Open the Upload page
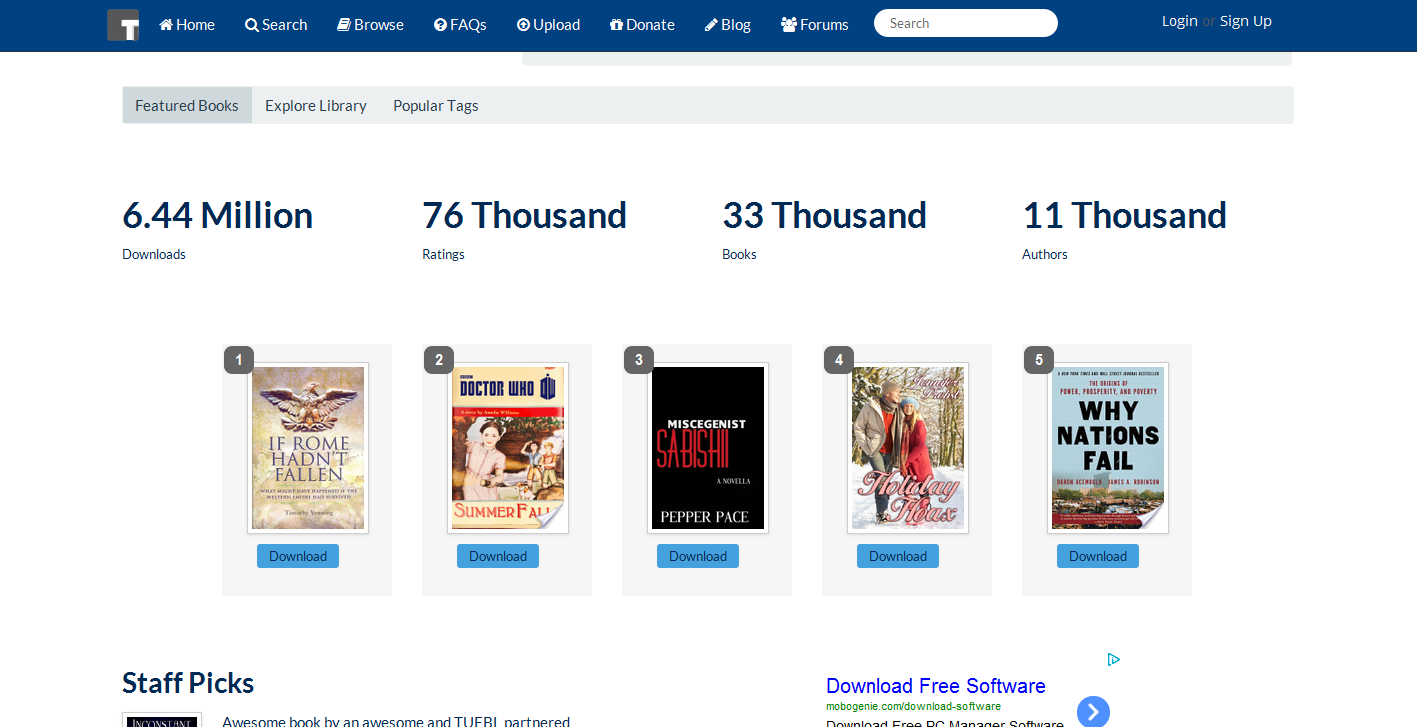Screen dimensions: 1417x727 tap(548, 25)
